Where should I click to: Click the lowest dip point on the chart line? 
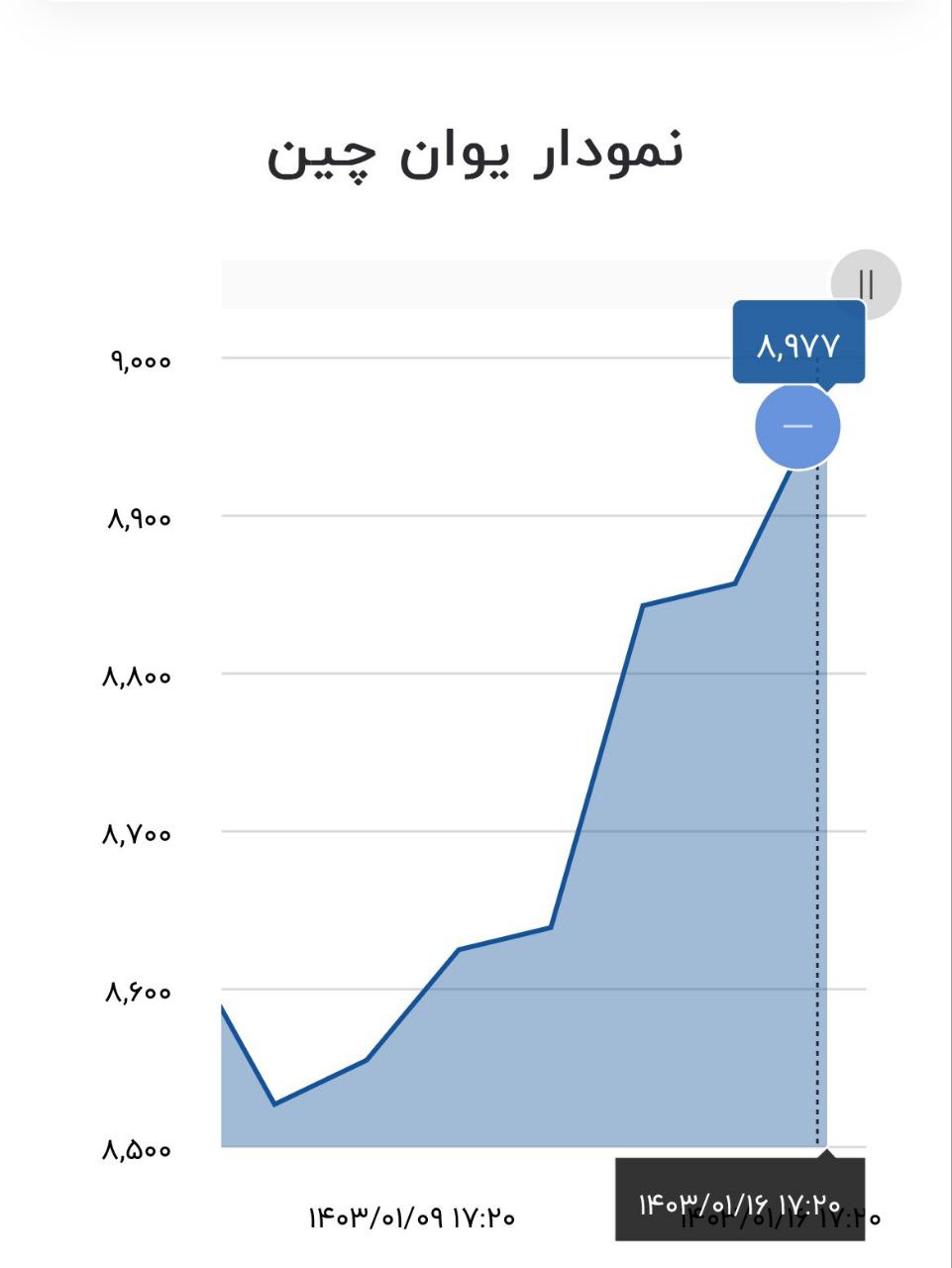coord(274,1104)
